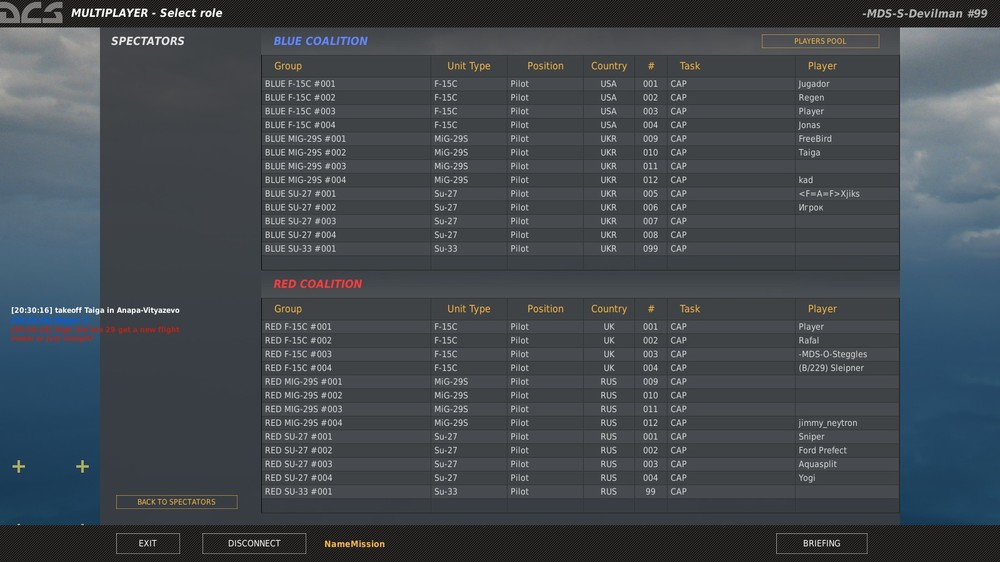Select BLUE SU-27 #001 slot
The height and width of the screenshot is (562, 1000).
(x=580, y=193)
